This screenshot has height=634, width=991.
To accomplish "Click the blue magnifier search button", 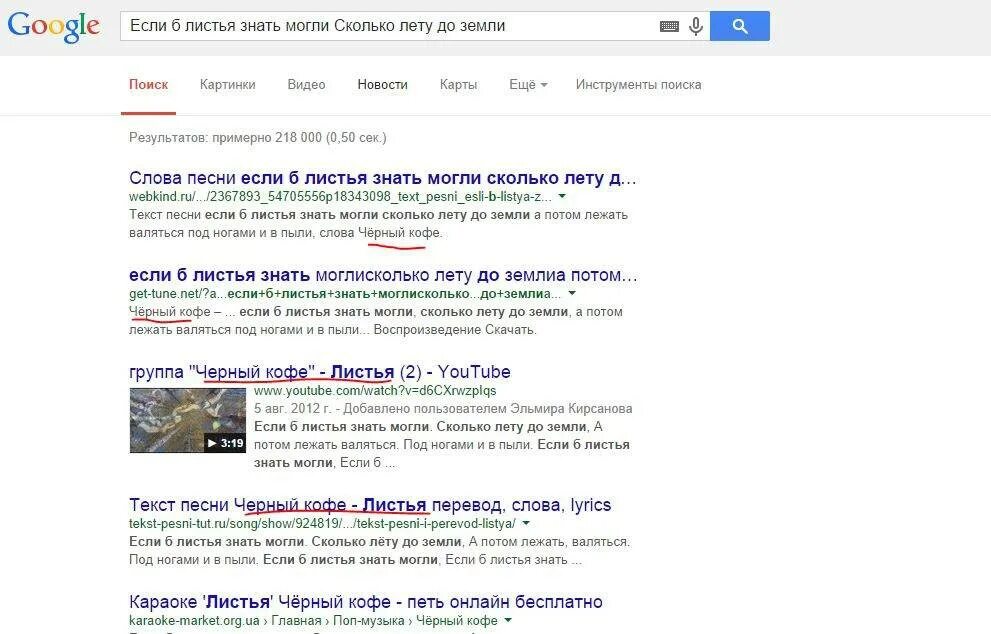I will coord(739,26).
